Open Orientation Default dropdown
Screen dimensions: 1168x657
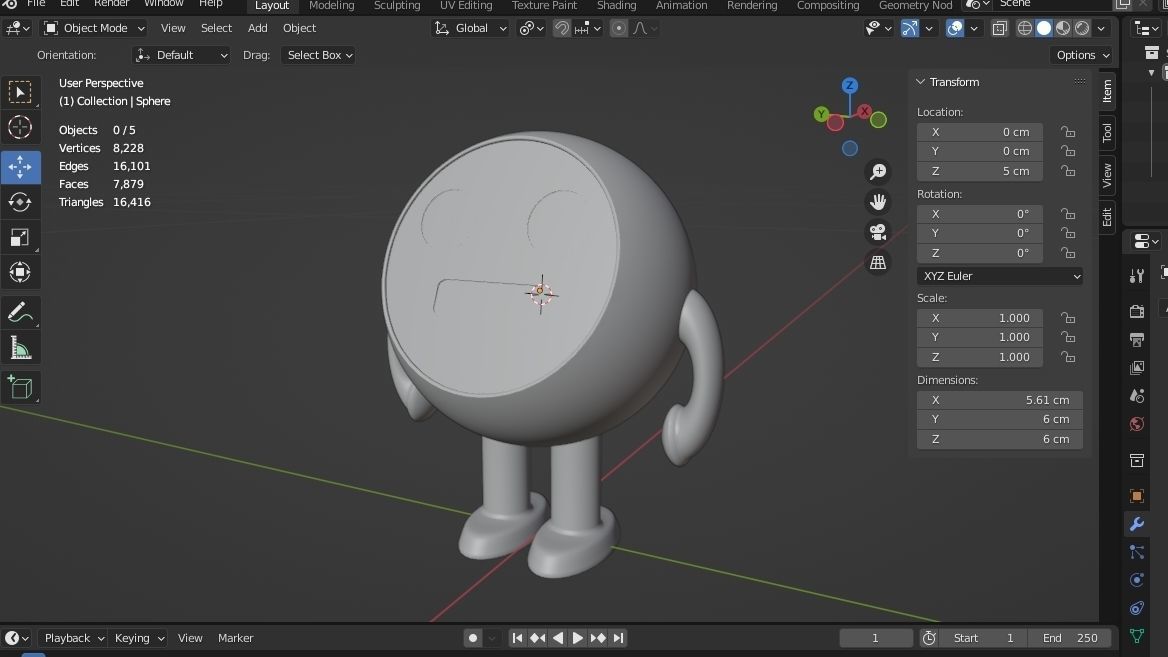181,55
